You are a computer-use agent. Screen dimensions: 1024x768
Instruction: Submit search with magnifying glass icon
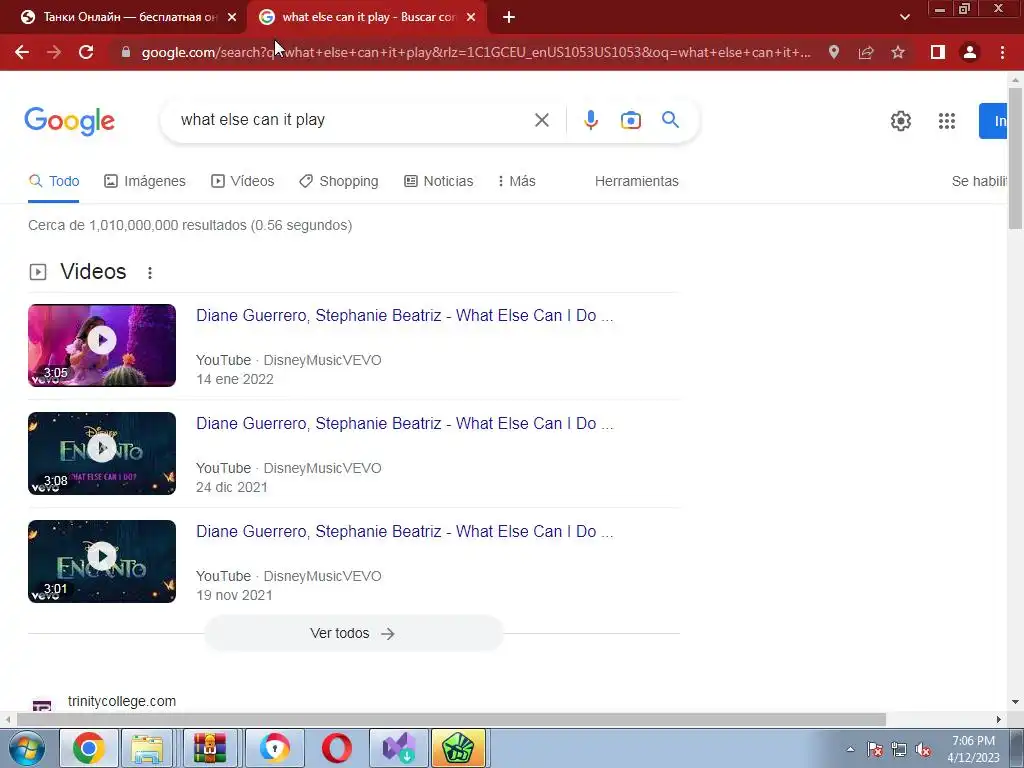pyautogui.click(x=670, y=120)
